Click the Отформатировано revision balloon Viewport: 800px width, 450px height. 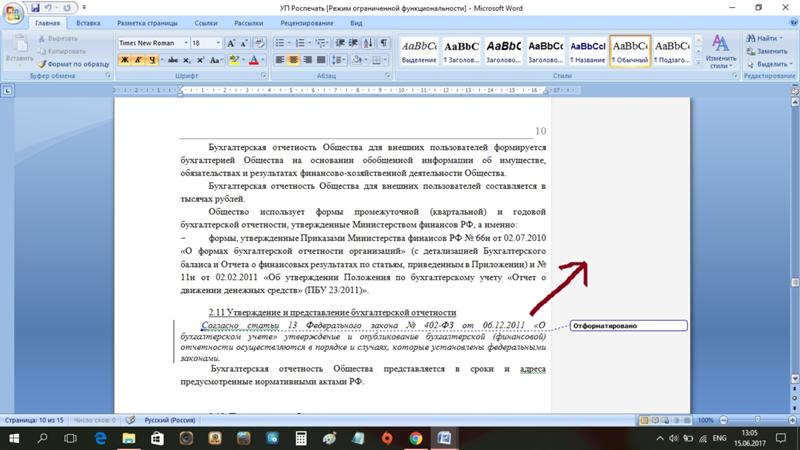pyautogui.click(x=629, y=326)
